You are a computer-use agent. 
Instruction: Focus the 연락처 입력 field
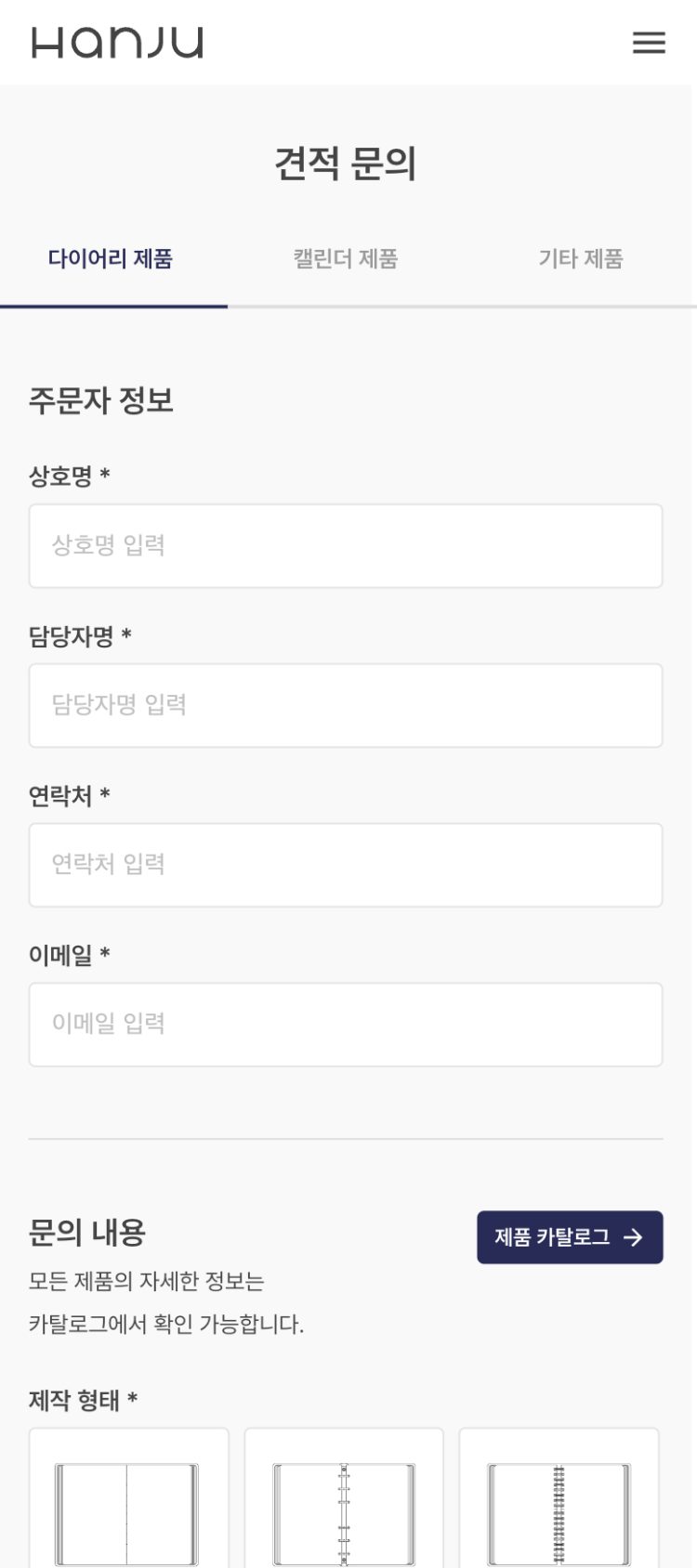346,865
